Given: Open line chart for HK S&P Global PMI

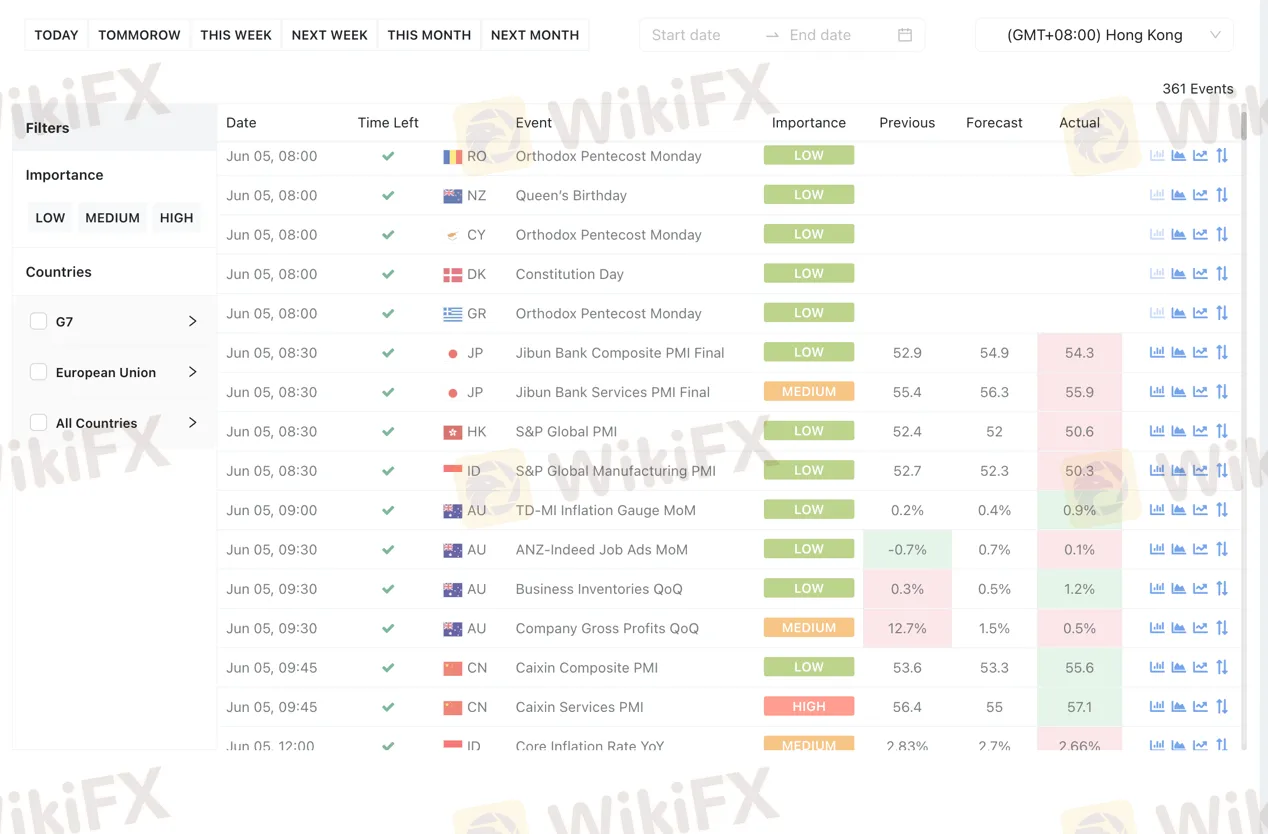Looking at the screenshot, I should 1200,431.
